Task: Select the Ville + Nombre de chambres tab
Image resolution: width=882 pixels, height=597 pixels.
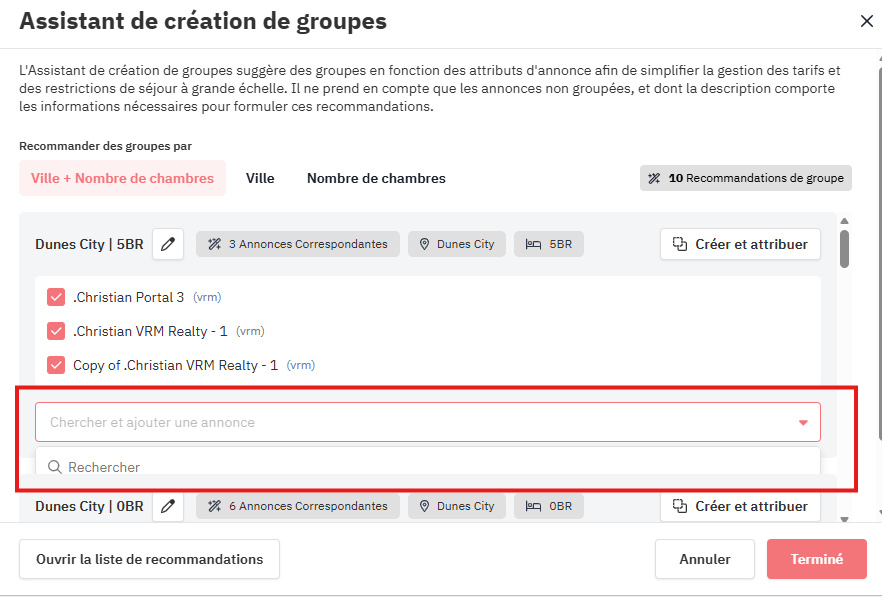Action: 122,178
